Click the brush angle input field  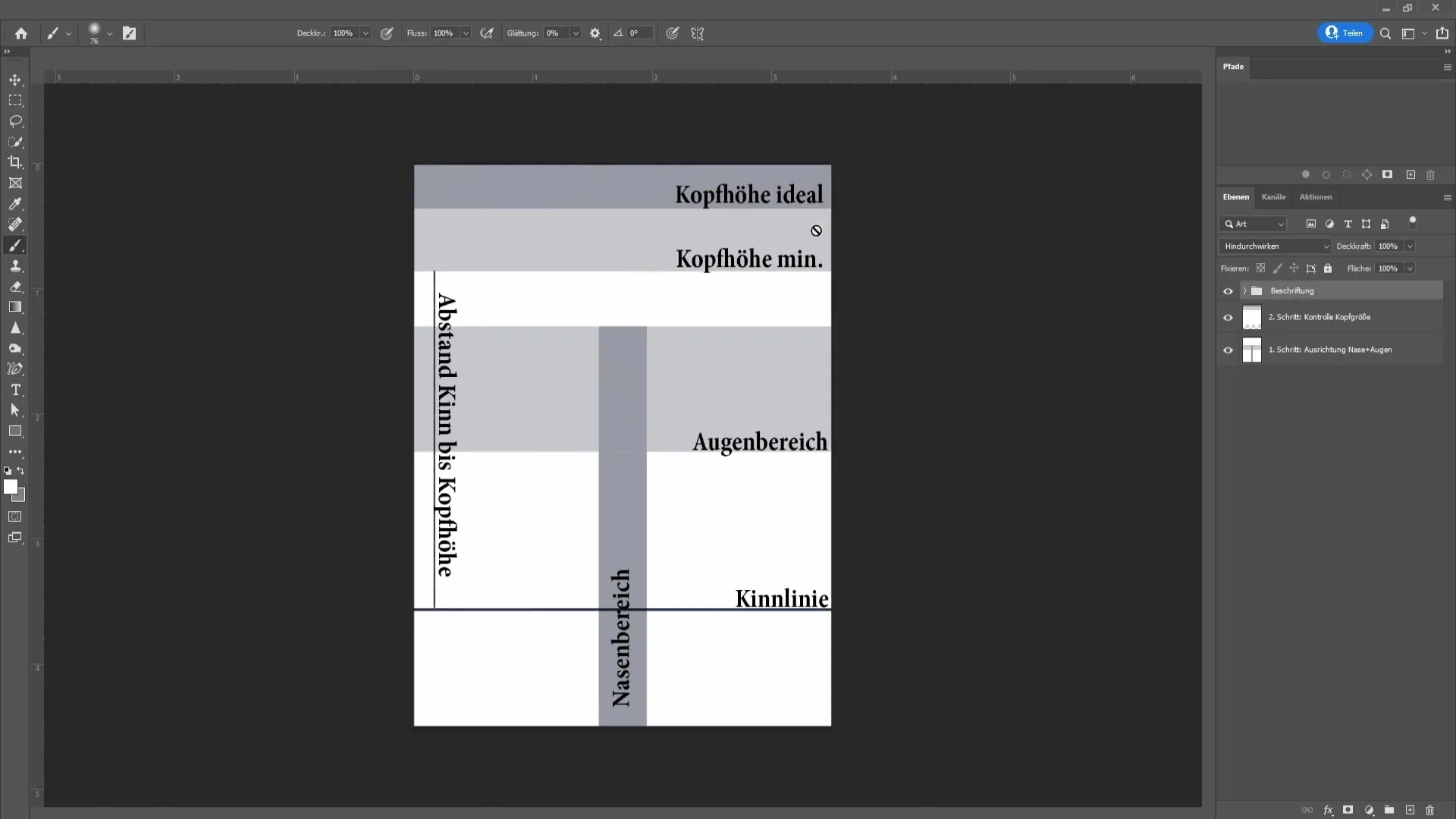(640, 33)
